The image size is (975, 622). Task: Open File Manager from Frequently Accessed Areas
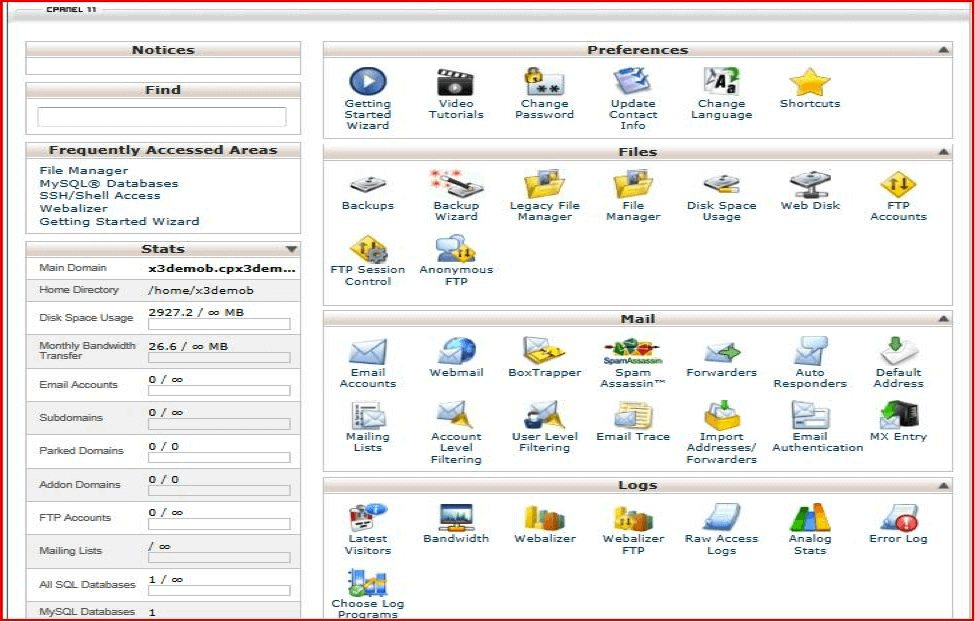coord(83,170)
